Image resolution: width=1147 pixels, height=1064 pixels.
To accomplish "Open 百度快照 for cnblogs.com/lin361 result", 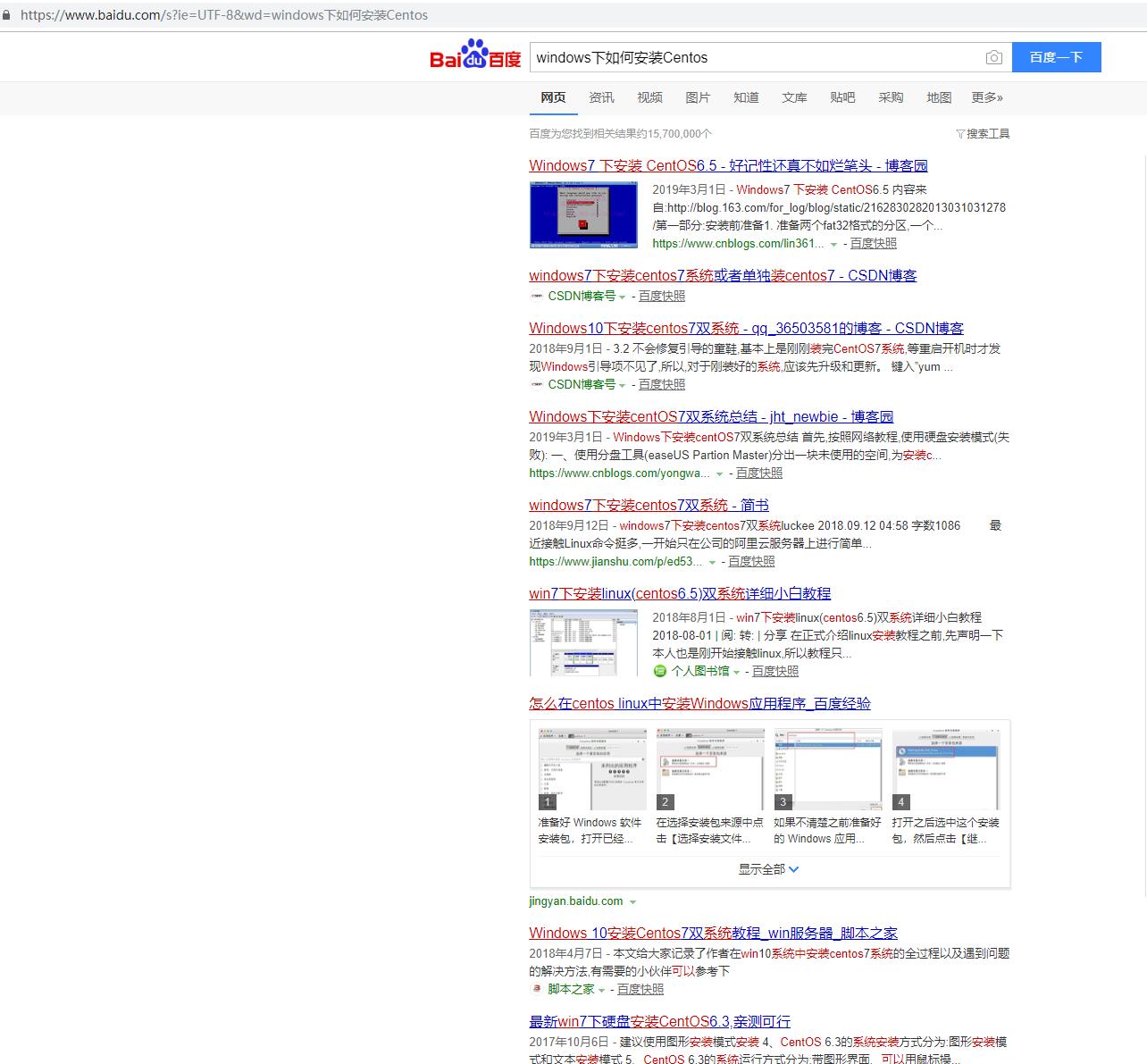I will pos(873,243).
